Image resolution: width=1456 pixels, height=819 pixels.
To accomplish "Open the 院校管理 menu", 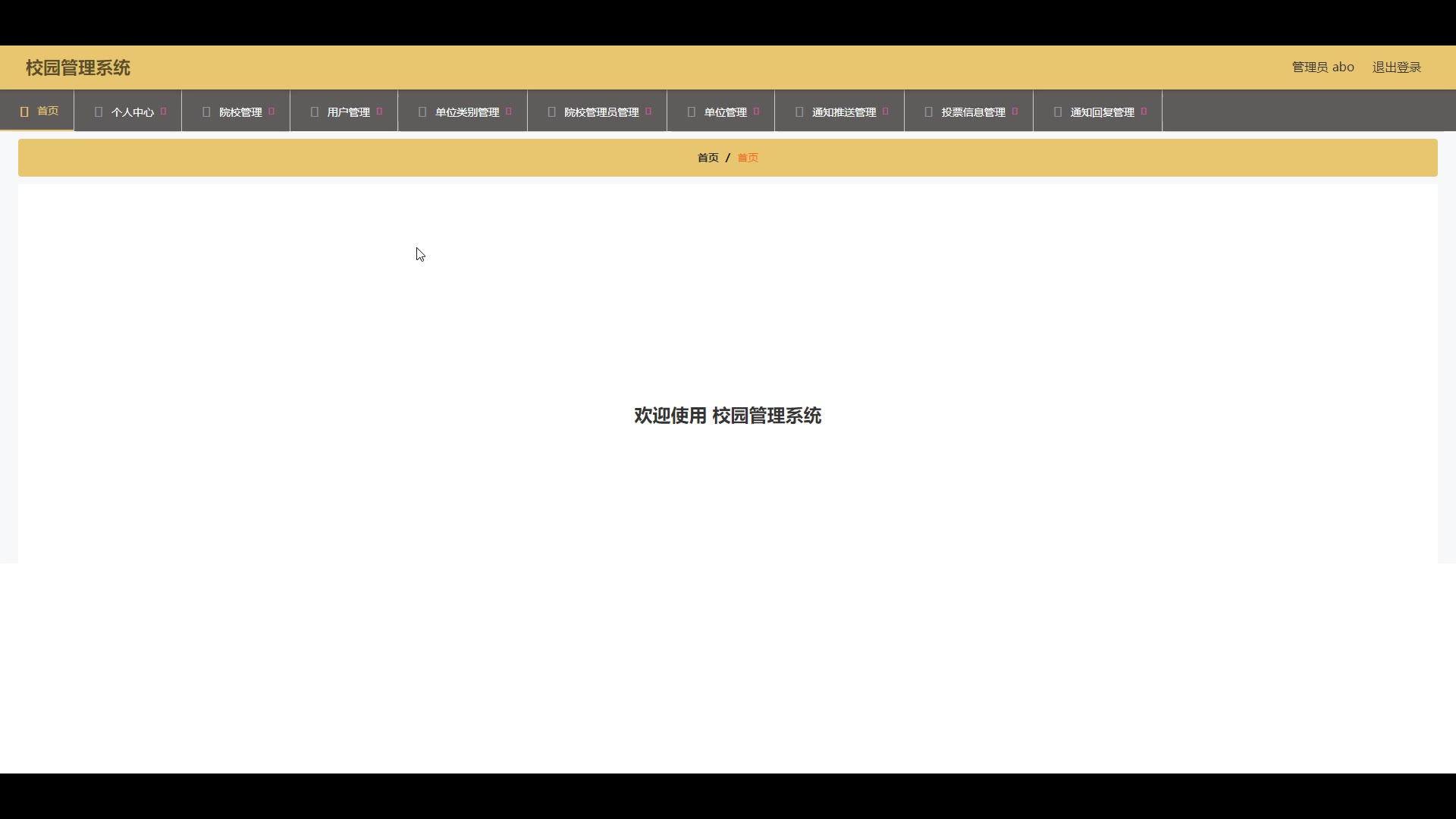I will pos(236,111).
